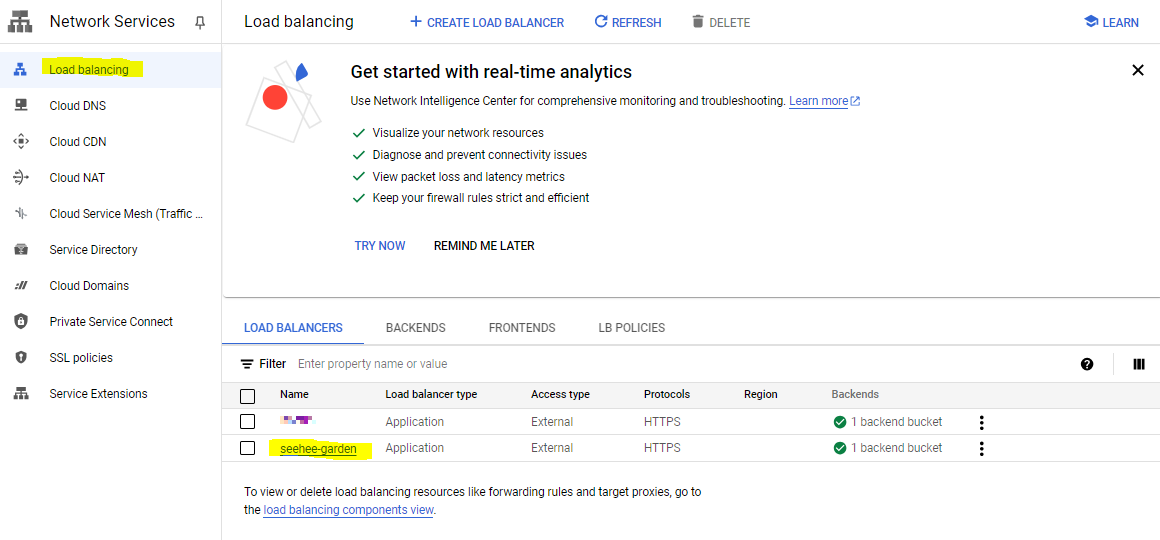Image resolution: width=1160 pixels, height=540 pixels.
Task: Click External cell in seehee-garden row
Action: (552, 448)
